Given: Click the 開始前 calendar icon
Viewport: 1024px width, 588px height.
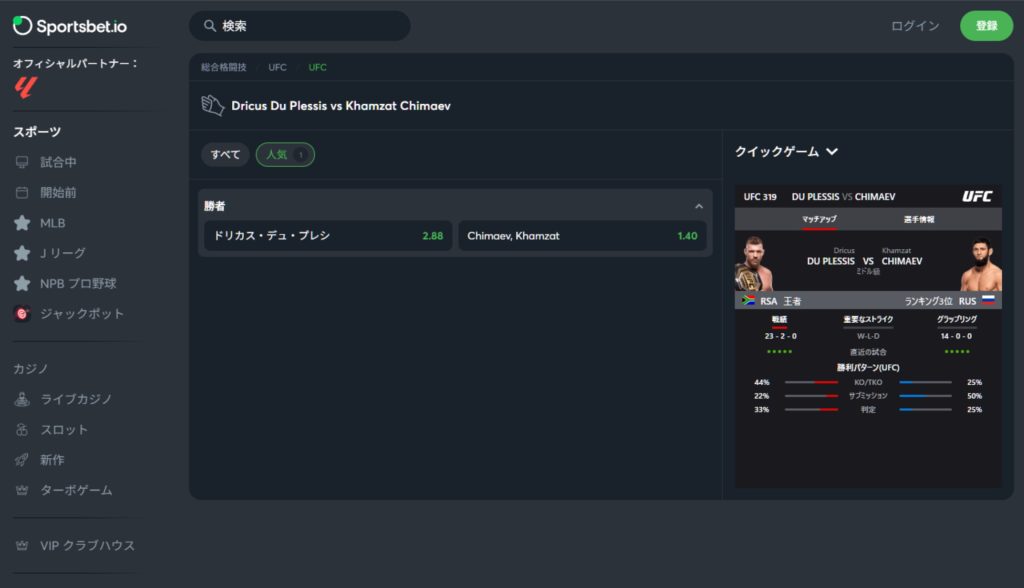Looking at the screenshot, I should (x=22, y=193).
